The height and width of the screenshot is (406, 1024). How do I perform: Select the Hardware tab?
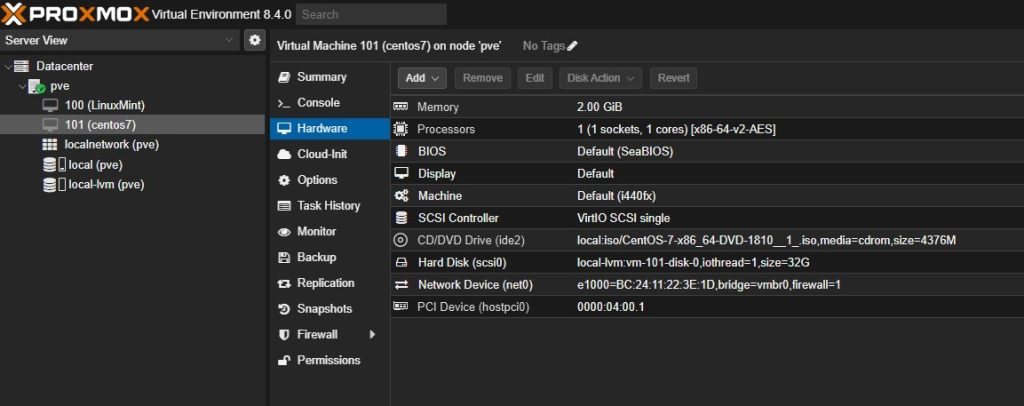coord(329,129)
